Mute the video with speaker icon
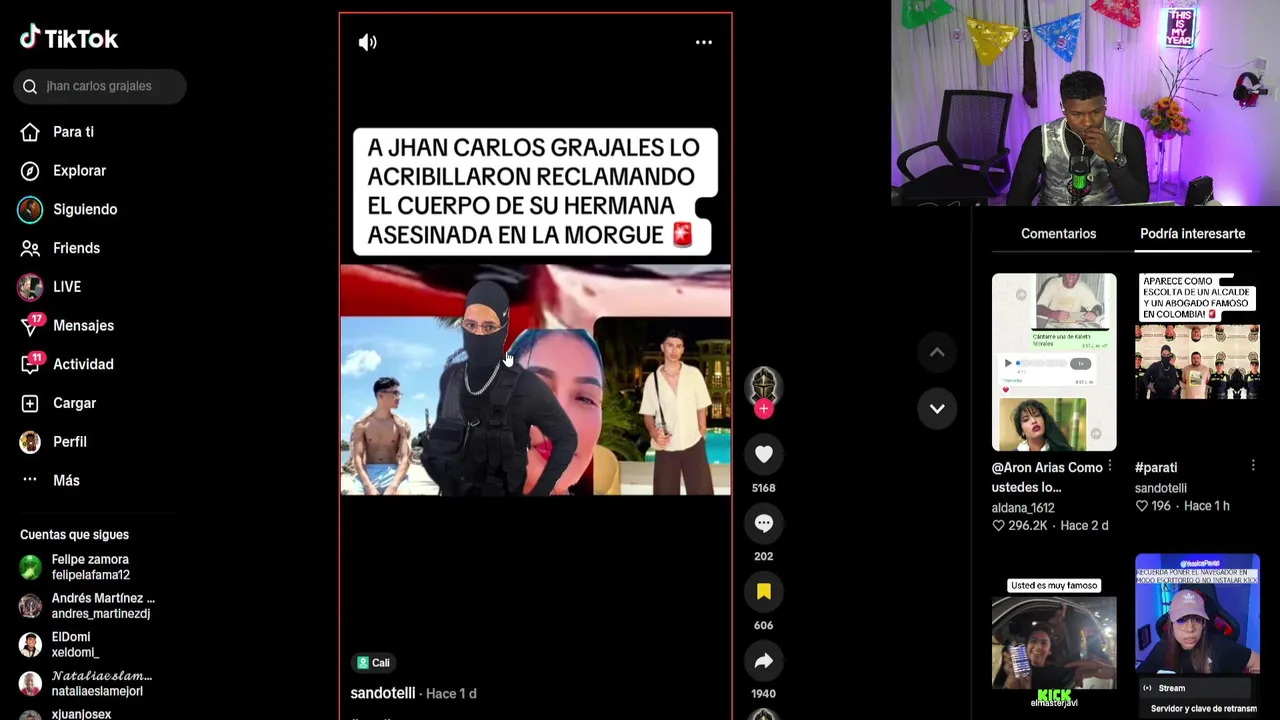The image size is (1280, 720). (368, 42)
